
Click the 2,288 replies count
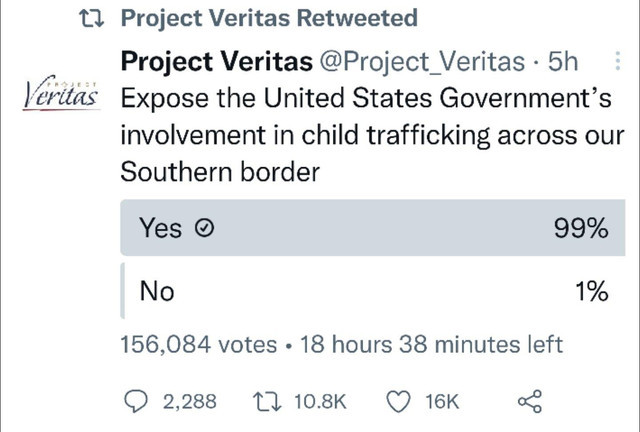tap(190, 401)
